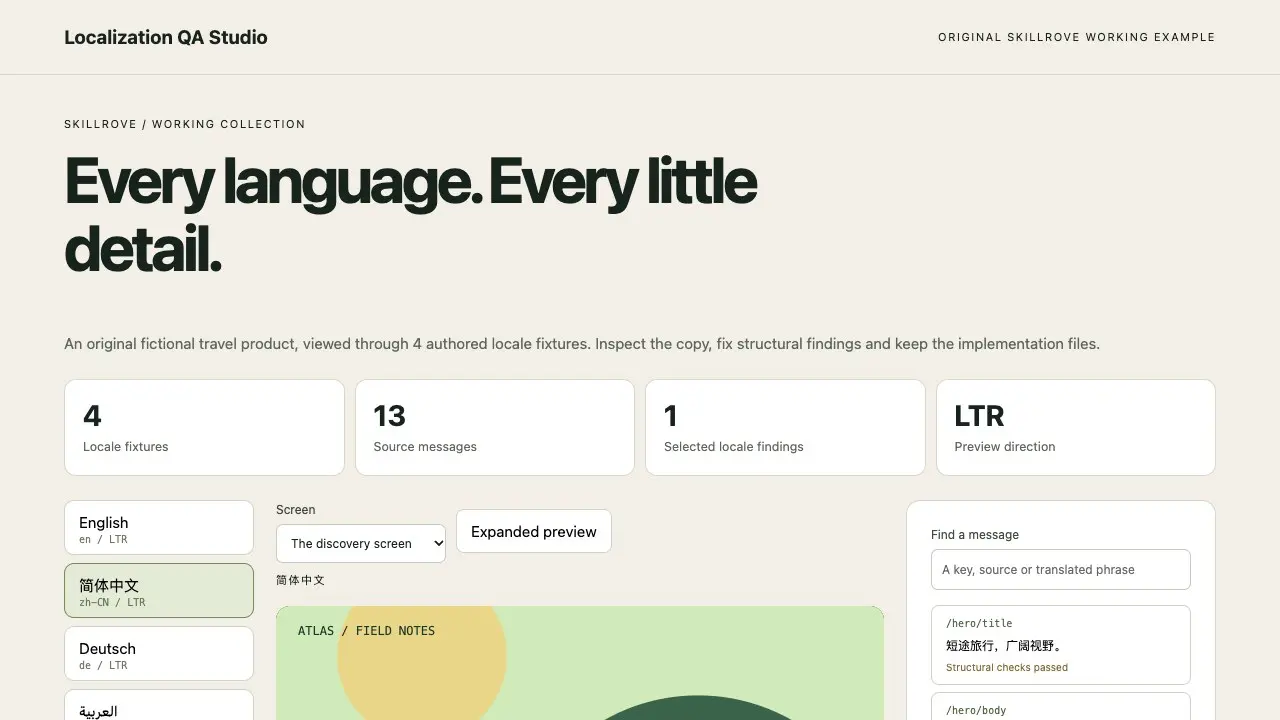Click the 简体中文 label above the preview
The width and height of the screenshot is (1280, 720).
pos(301,580)
